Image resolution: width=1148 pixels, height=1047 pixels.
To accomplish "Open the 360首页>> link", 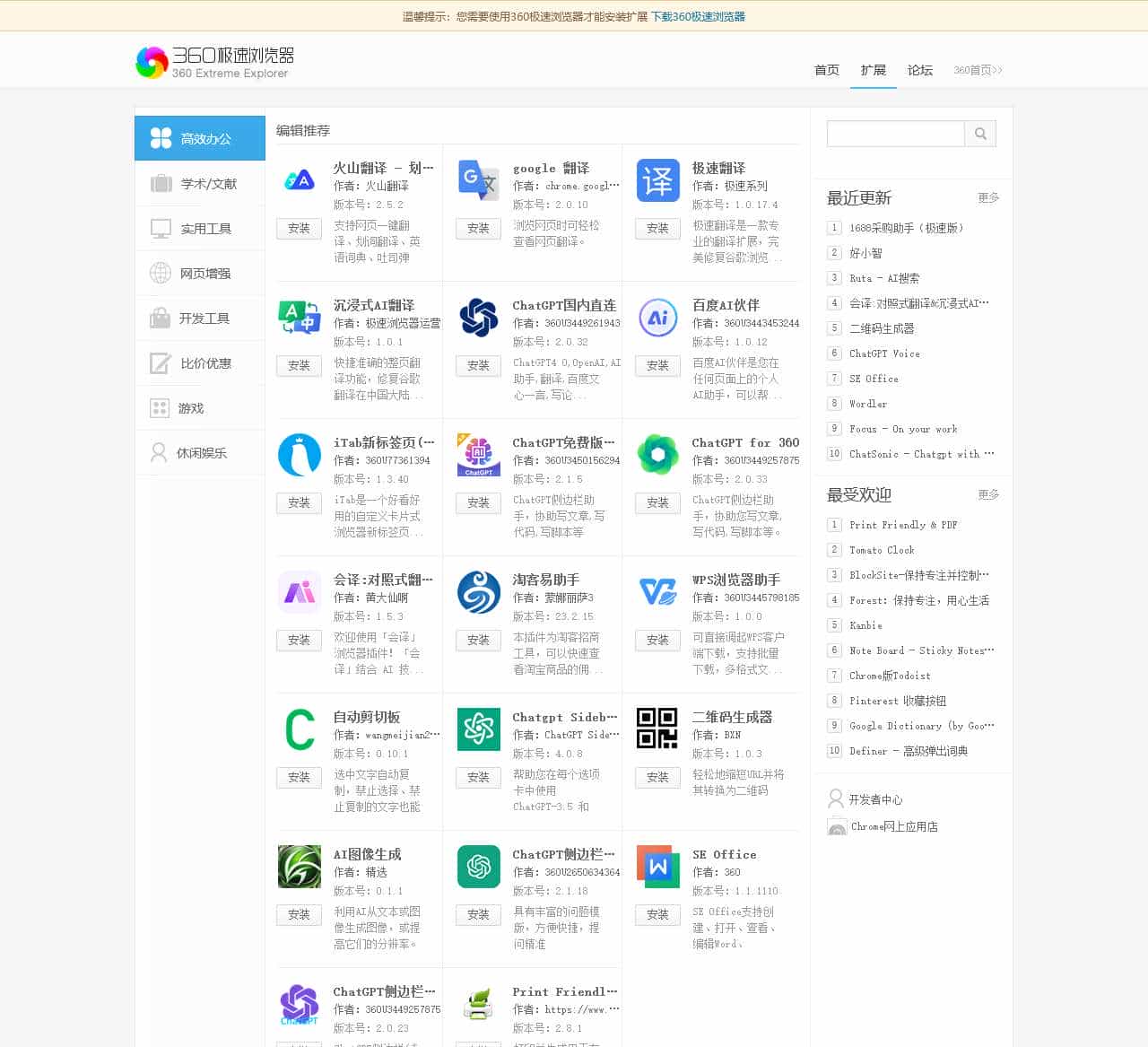I will (x=978, y=70).
